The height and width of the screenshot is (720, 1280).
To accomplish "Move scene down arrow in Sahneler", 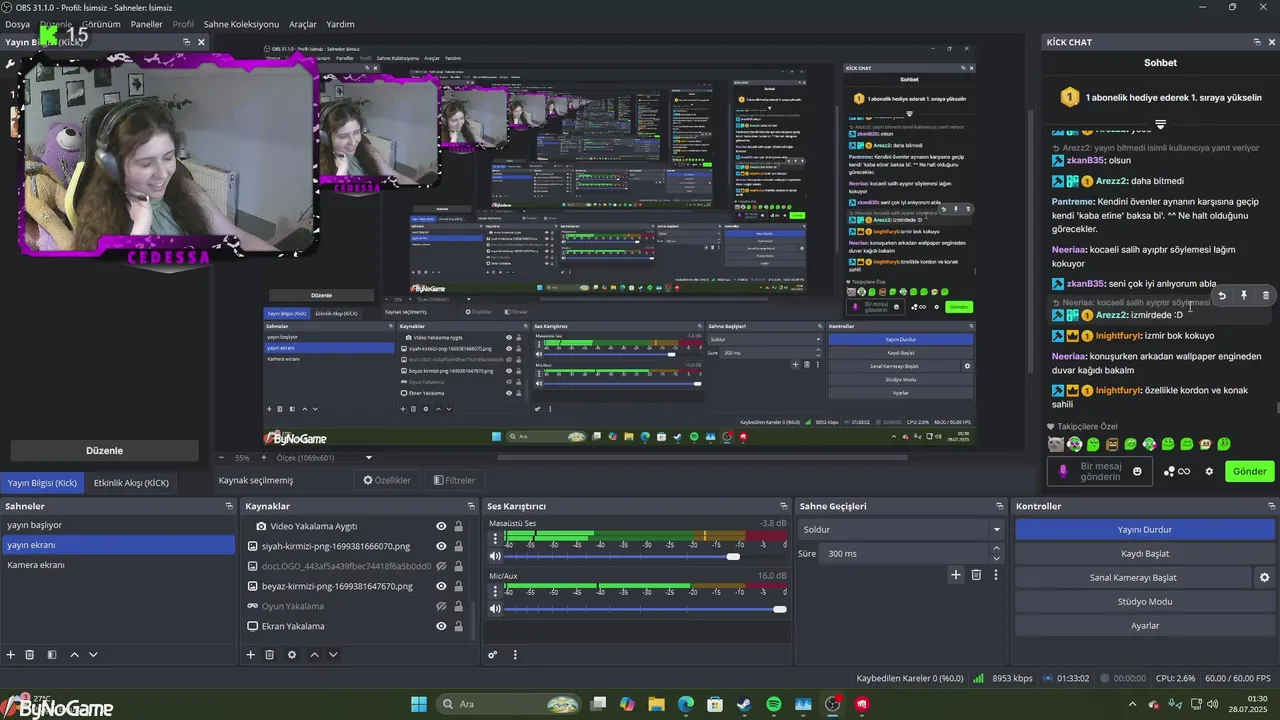I will [x=93, y=655].
